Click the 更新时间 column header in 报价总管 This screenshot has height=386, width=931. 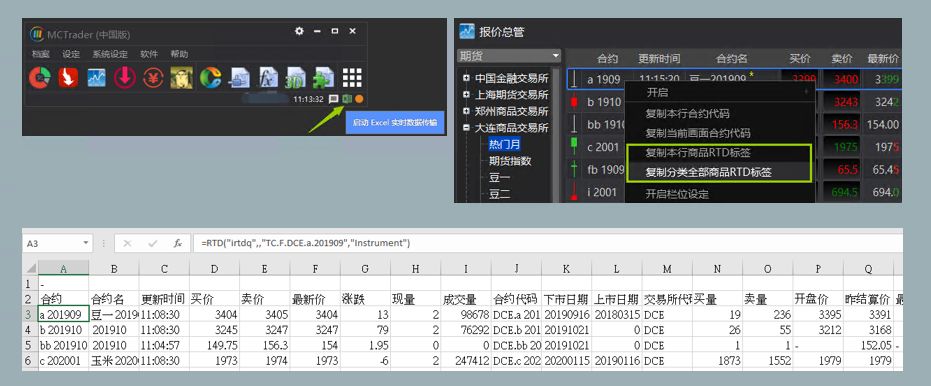[x=659, y=59]
